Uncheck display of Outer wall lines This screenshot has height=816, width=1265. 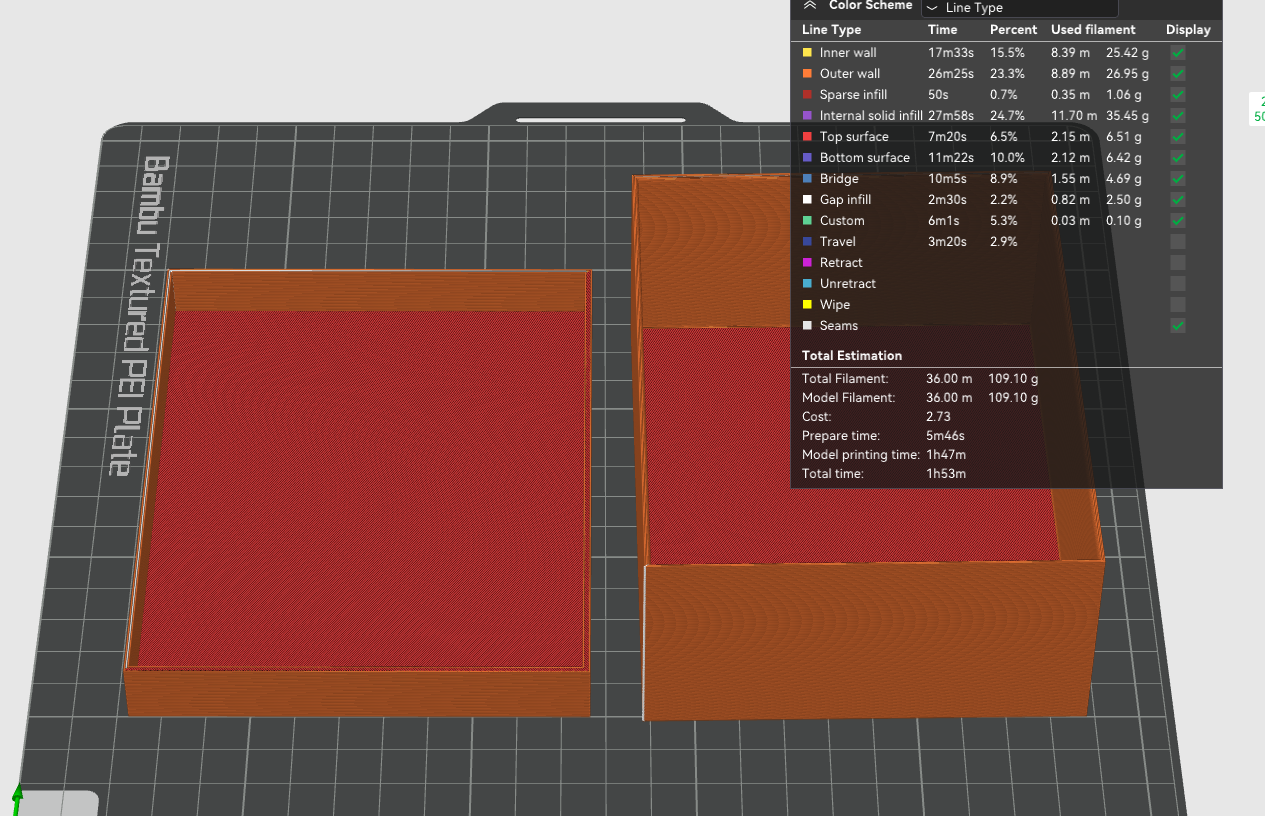[1178, 73]
